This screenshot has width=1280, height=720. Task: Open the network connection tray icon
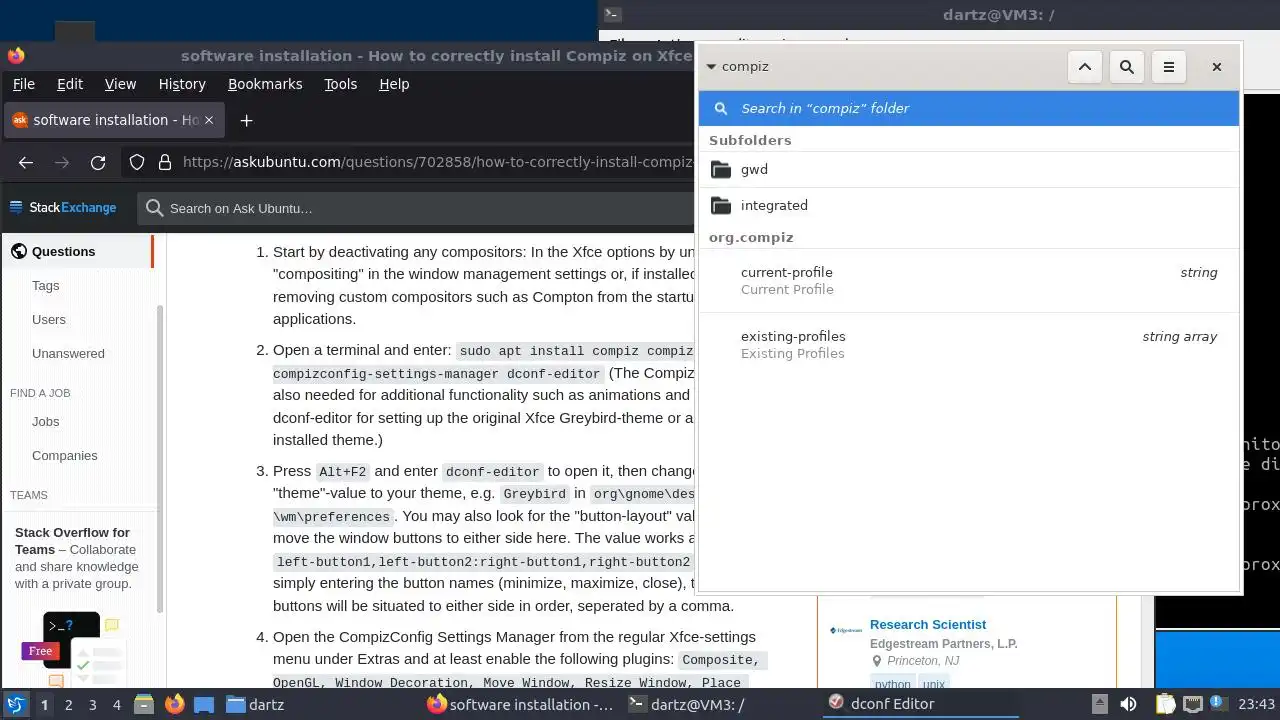click(1192, 704)
